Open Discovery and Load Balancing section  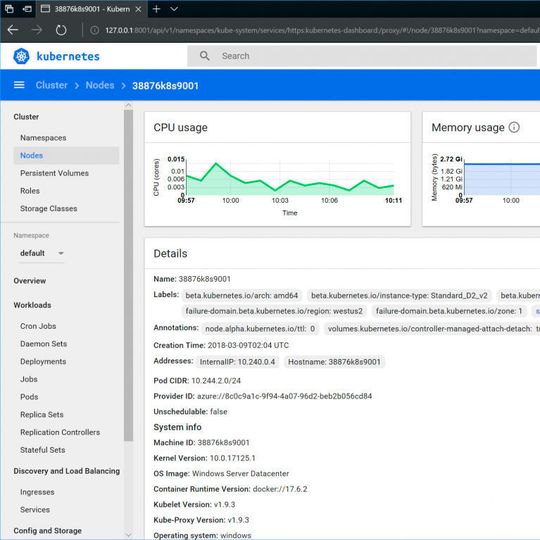click(x=66, y=471)
